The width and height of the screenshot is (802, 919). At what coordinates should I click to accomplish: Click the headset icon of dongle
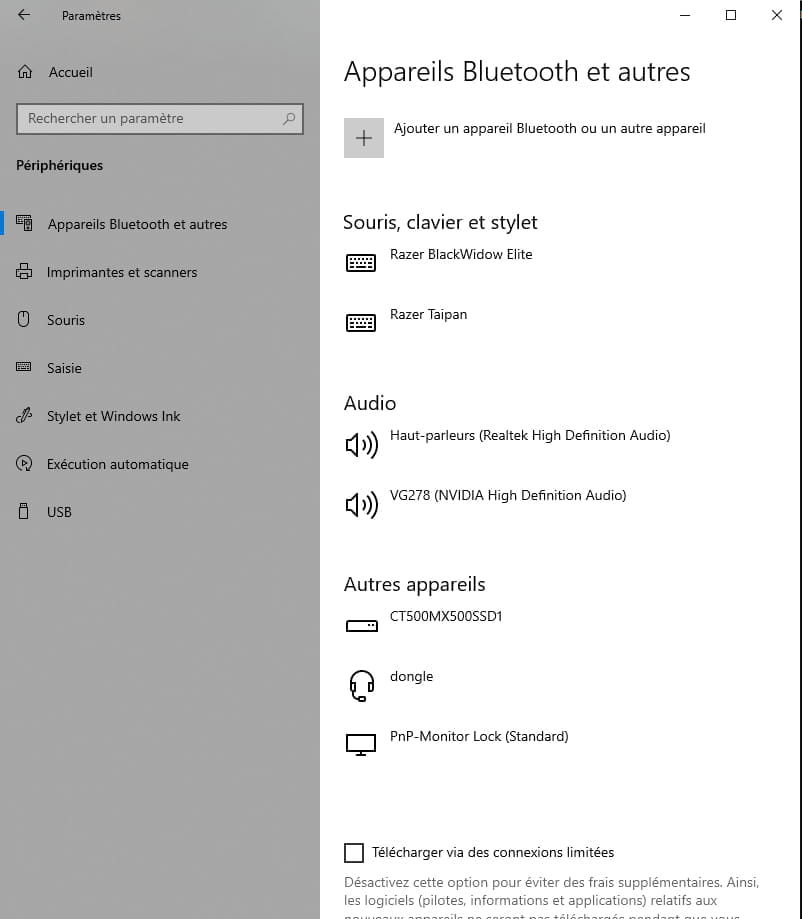(x=362, y=686)
